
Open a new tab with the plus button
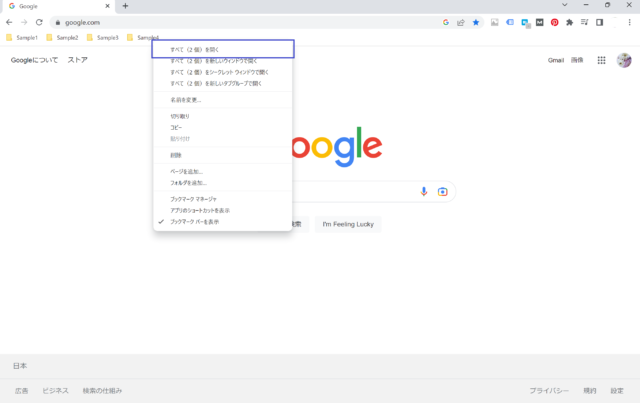[x=125, y=6]
